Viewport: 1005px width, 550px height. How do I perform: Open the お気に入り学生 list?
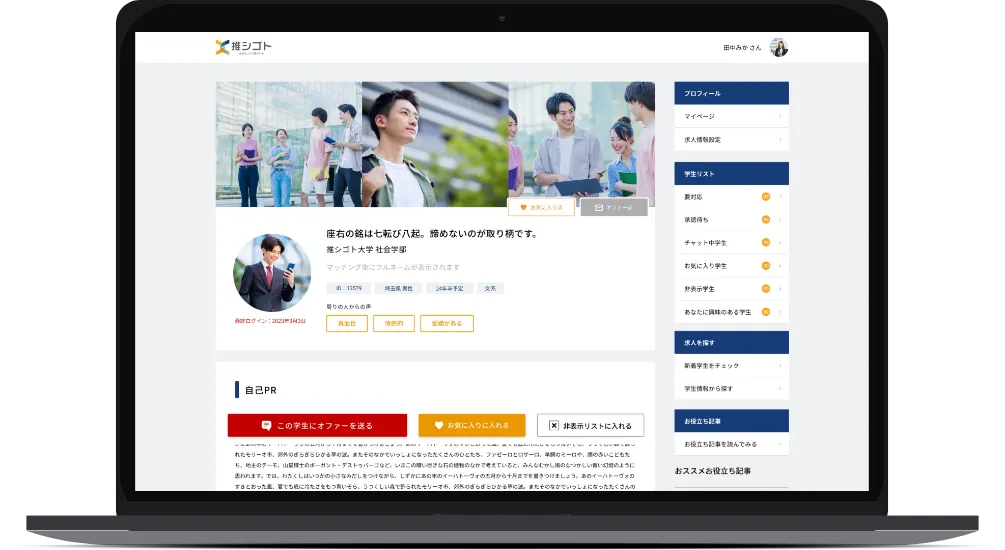(x=731, y=265)
